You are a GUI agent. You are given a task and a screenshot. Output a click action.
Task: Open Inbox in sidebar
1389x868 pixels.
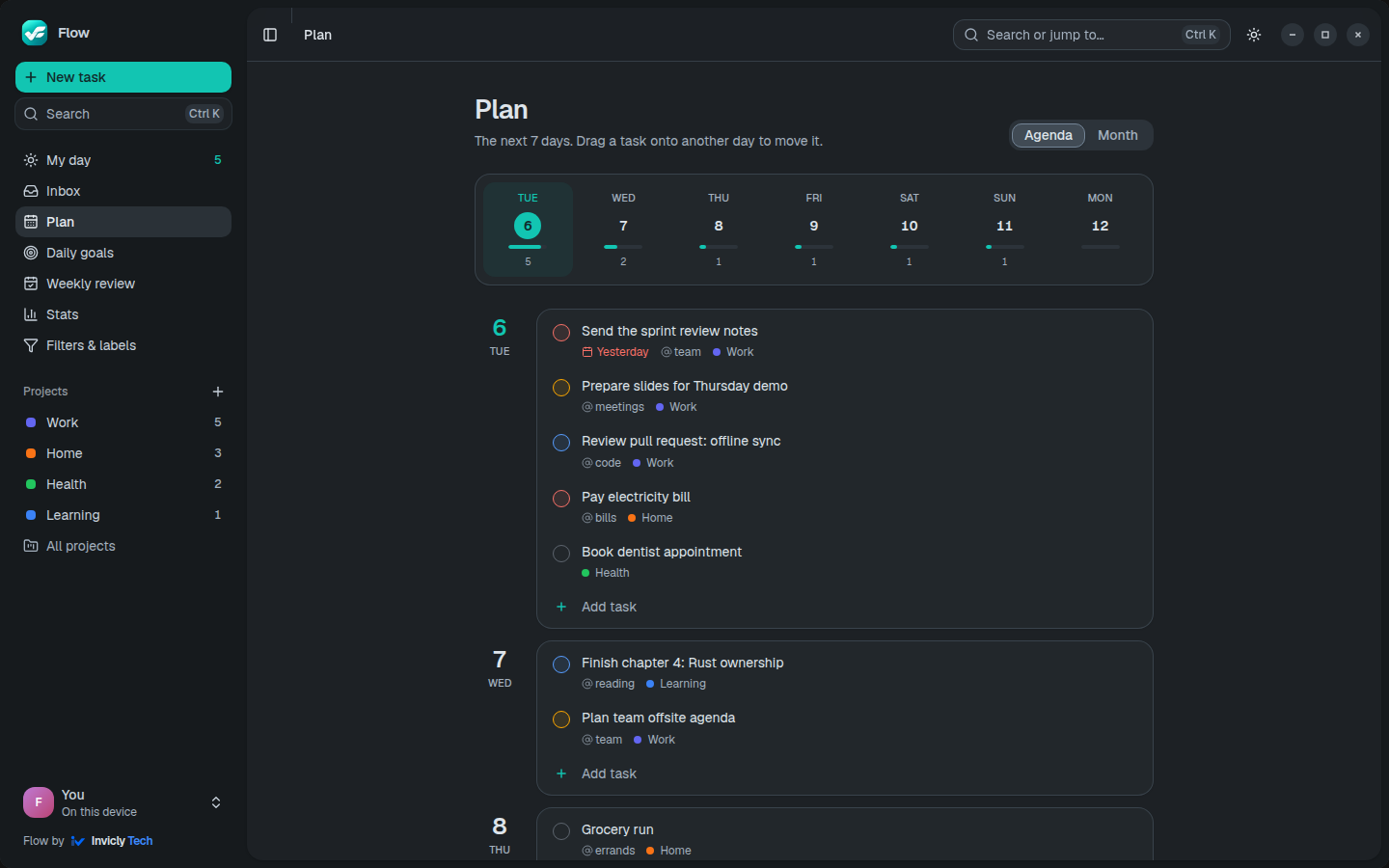coord(123,191)
